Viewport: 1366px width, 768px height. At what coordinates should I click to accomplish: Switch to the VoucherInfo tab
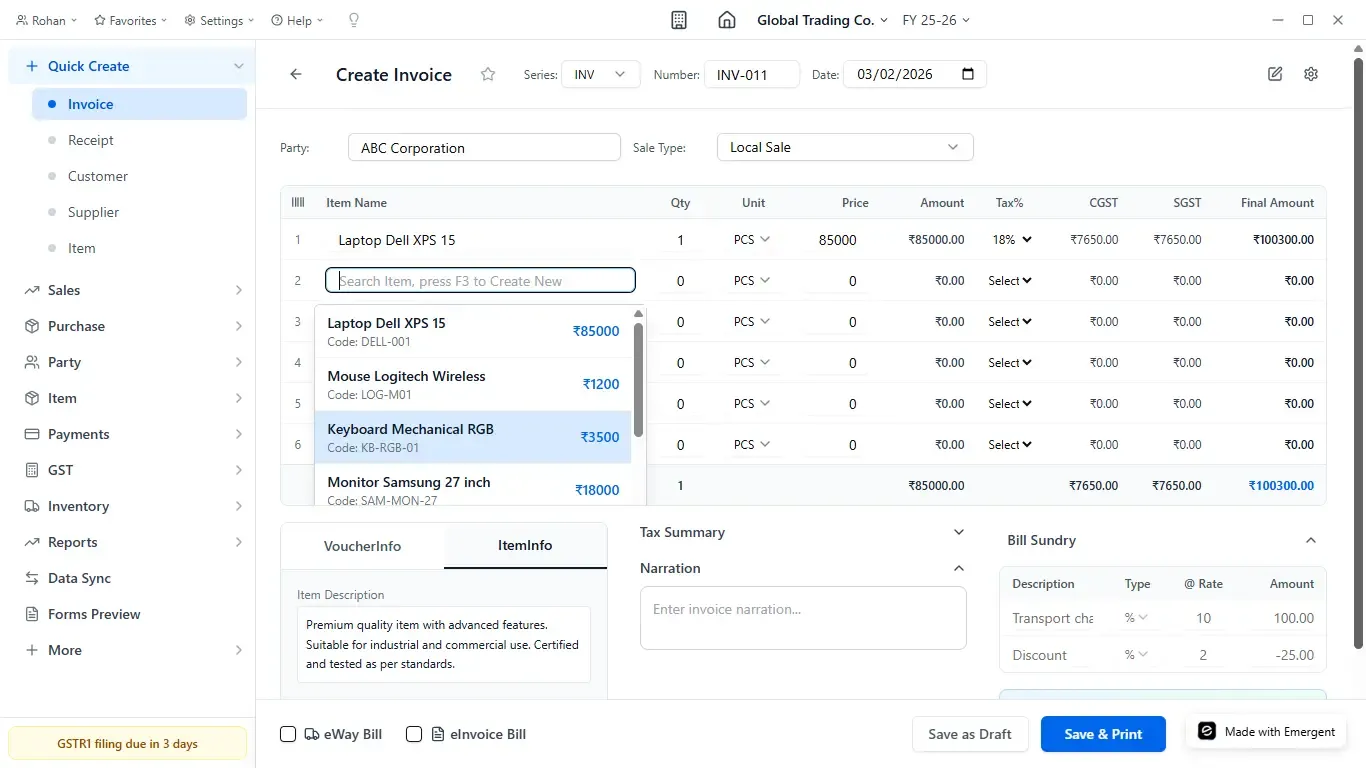pyautogui.click(x=361, y=546)
